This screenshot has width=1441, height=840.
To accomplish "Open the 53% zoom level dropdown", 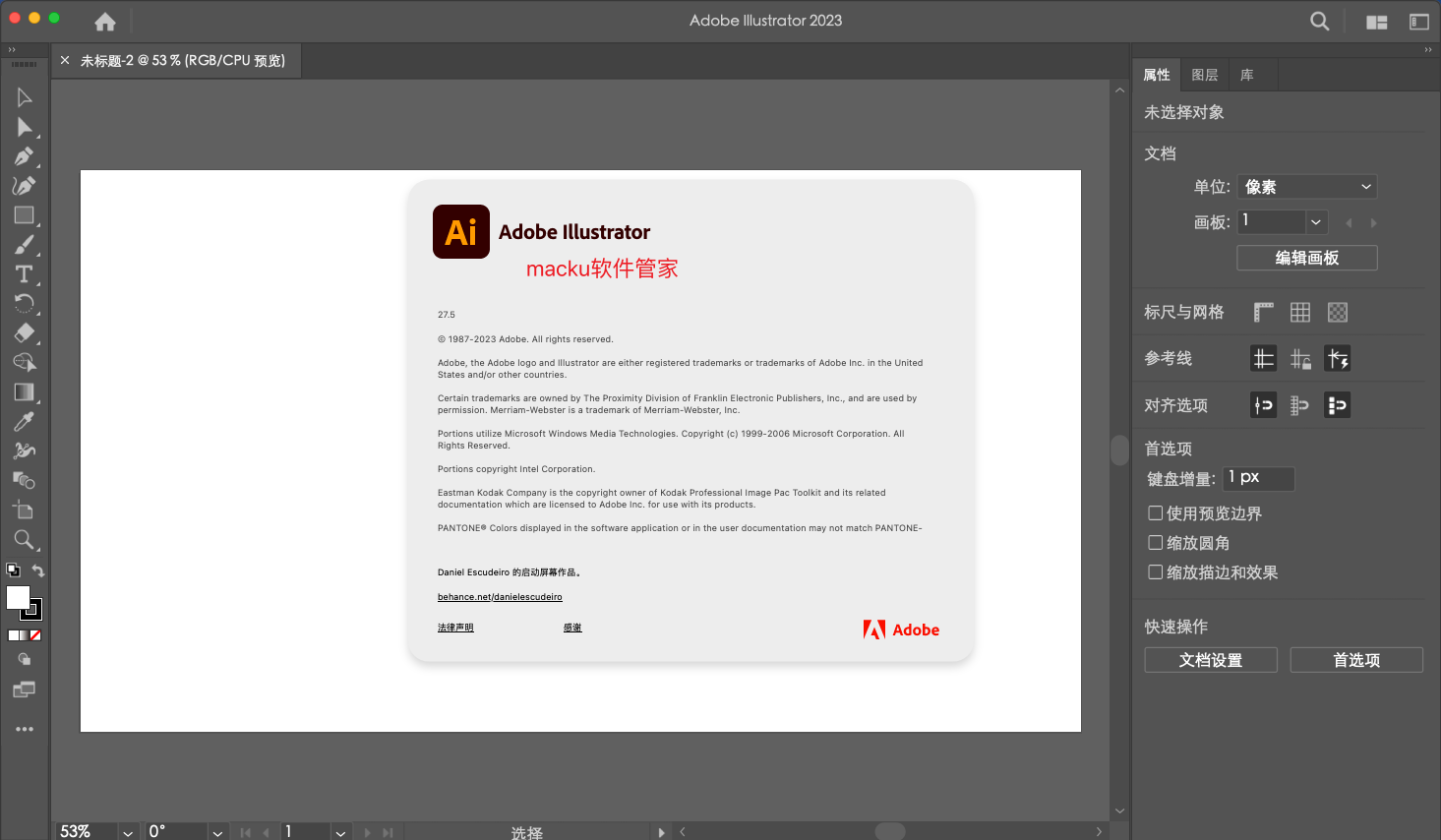I will [128, 832].
